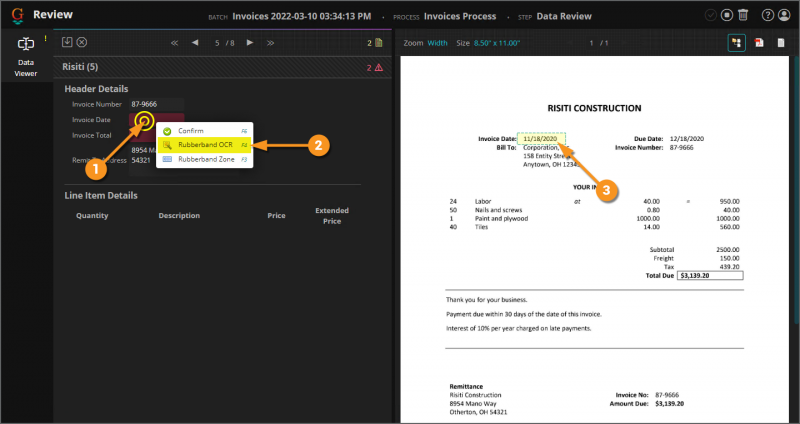800x424 pixels.
Task: Switch to blank page view icon
Action: click(781, 43)
